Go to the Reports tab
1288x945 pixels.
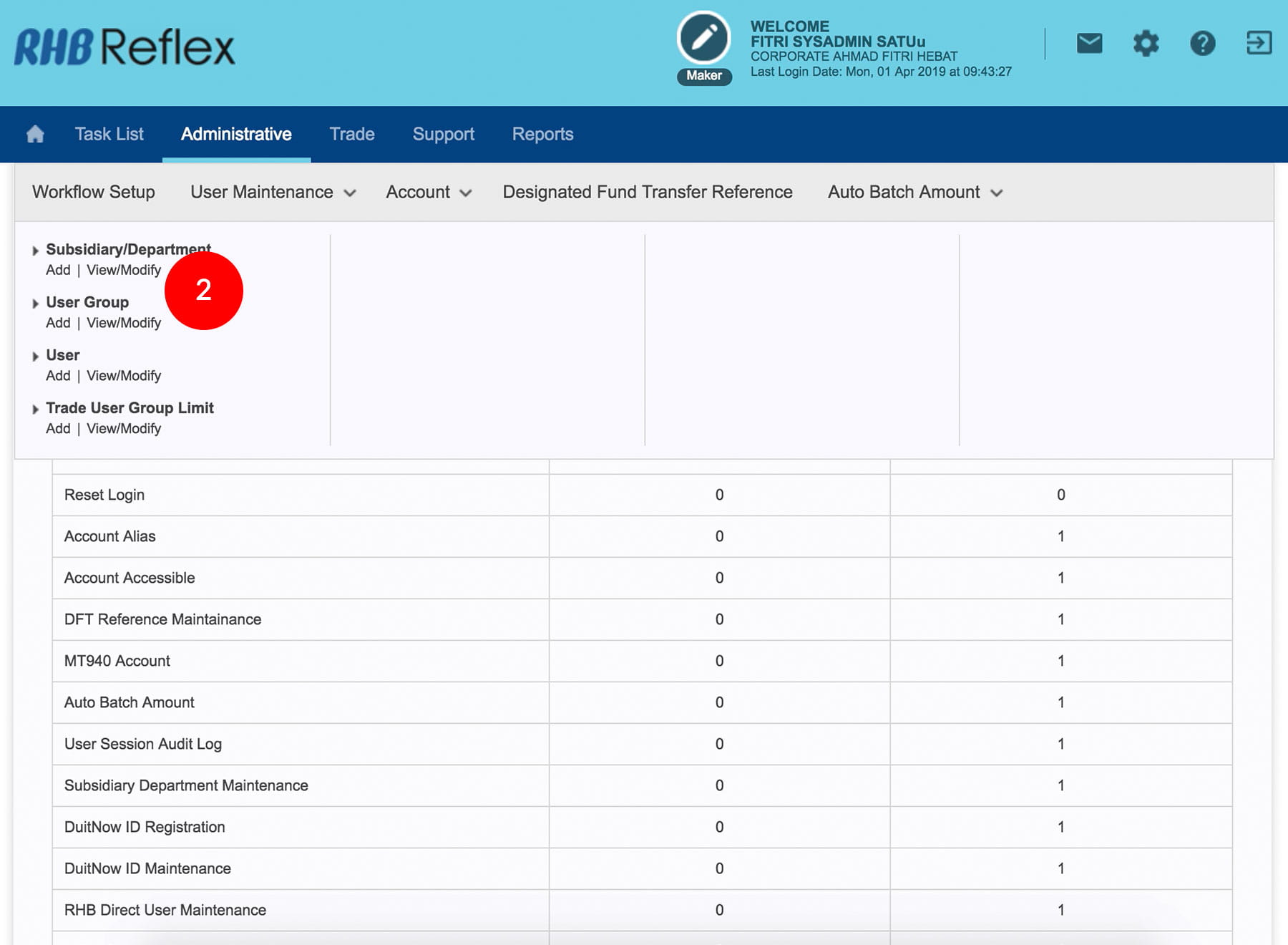point(542,134)
